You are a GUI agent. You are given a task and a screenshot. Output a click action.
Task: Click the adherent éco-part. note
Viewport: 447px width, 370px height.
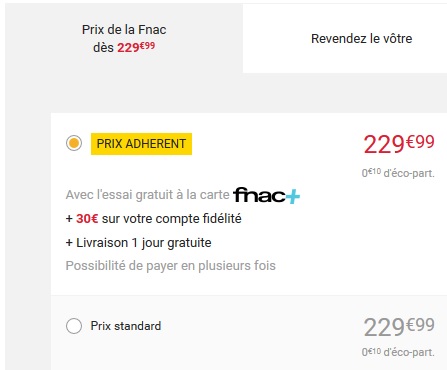(398, 173)
